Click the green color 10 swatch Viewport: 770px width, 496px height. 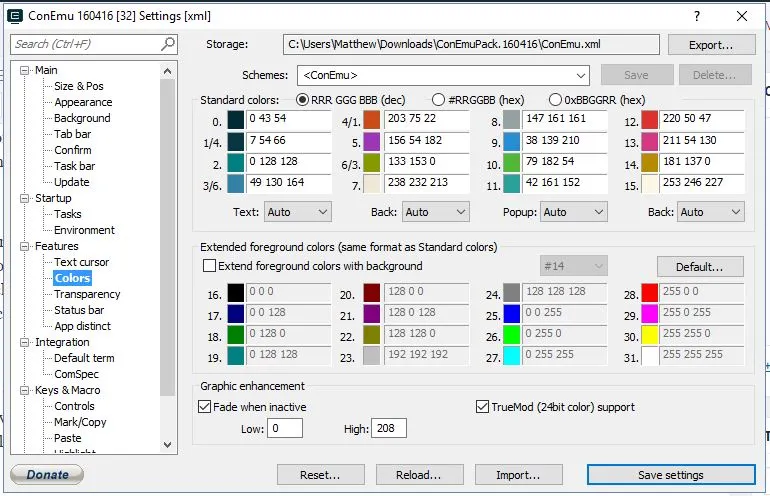point(511,162)
